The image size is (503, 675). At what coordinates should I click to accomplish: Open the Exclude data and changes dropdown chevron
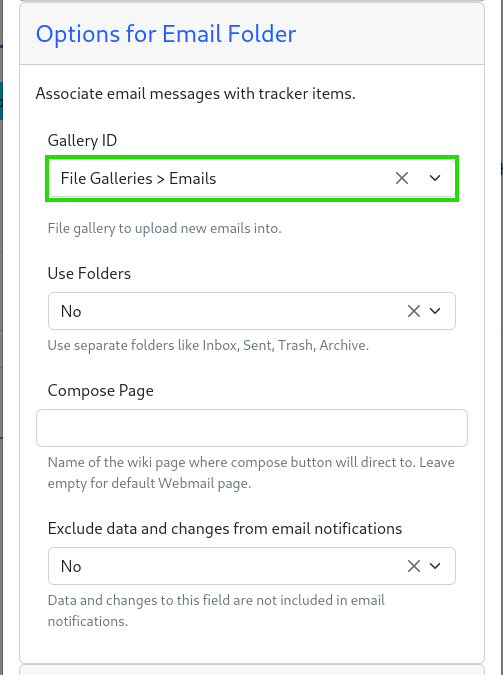coord(435,566)
